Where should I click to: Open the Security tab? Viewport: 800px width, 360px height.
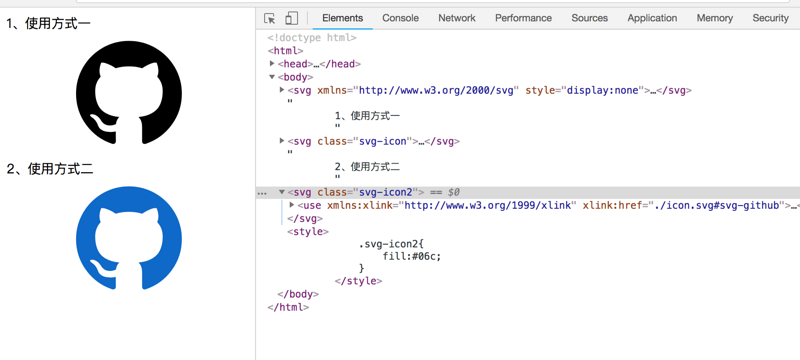click(x=770, y=18)
